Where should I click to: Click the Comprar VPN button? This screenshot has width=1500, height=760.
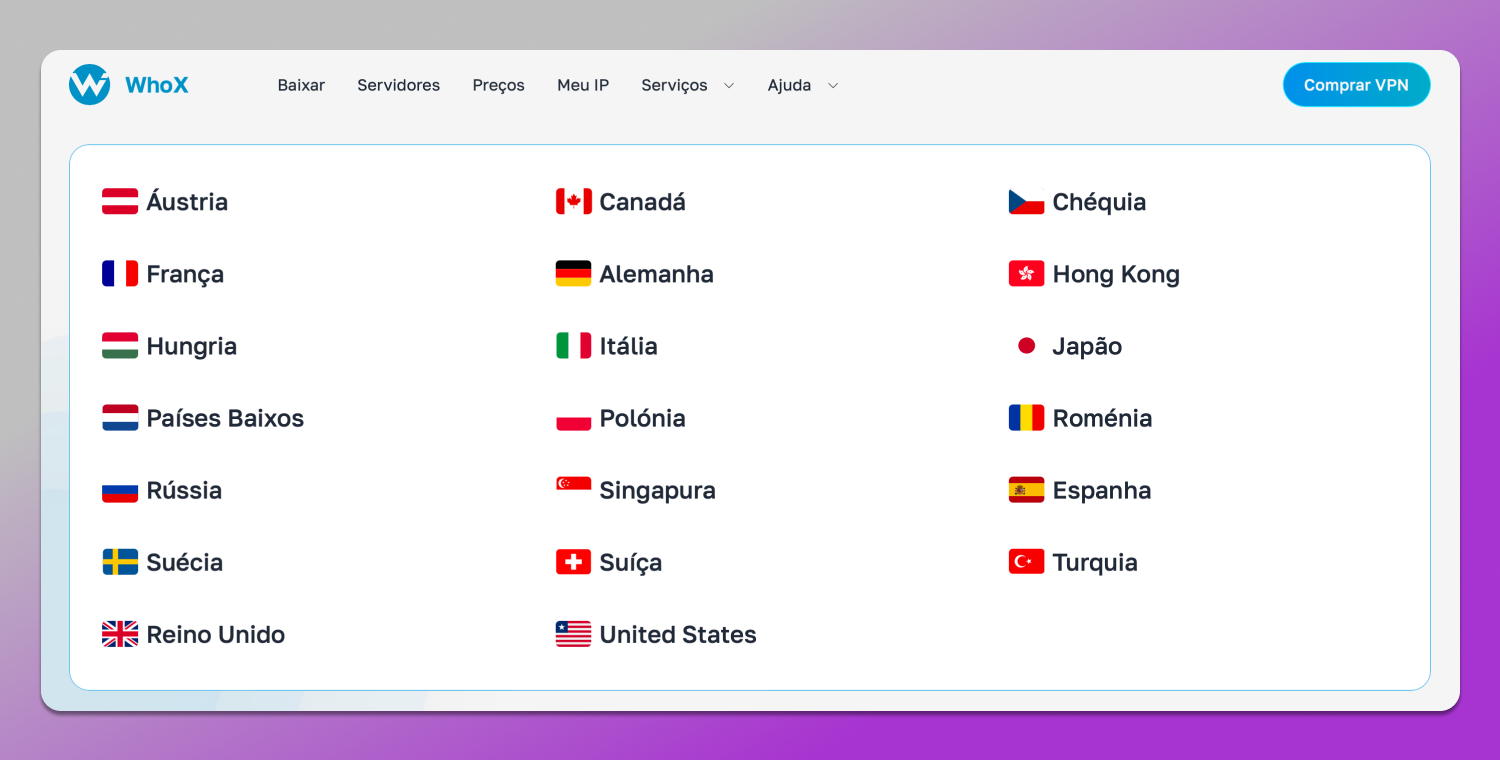point(1356,84)
